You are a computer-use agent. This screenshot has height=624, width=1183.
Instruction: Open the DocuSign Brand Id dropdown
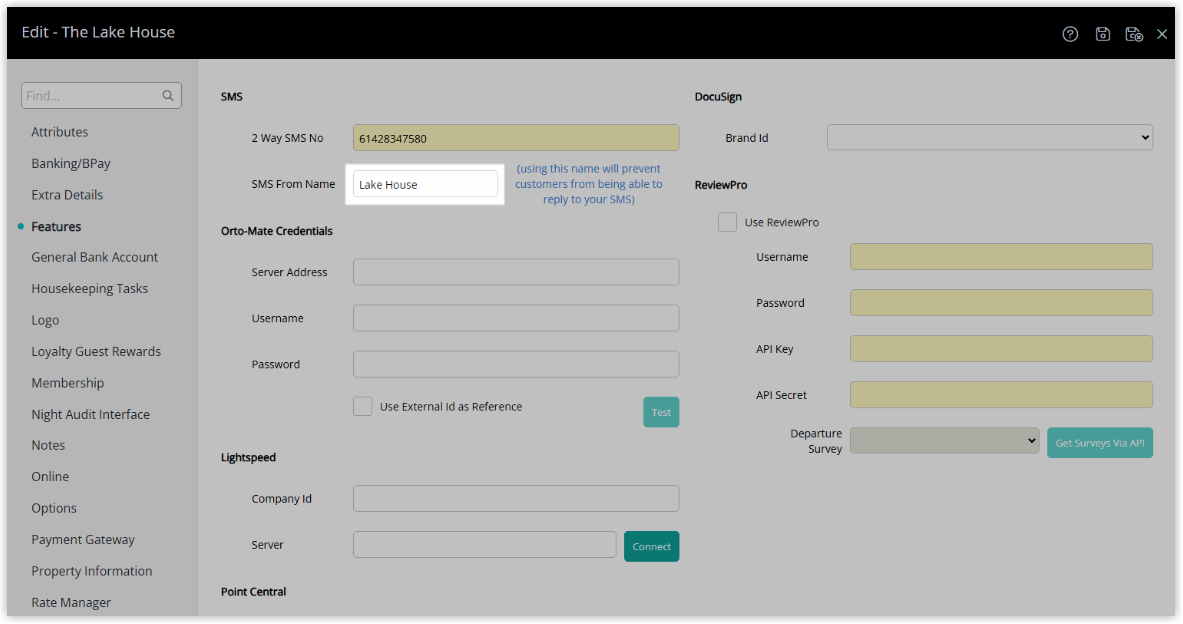(990, 137)
